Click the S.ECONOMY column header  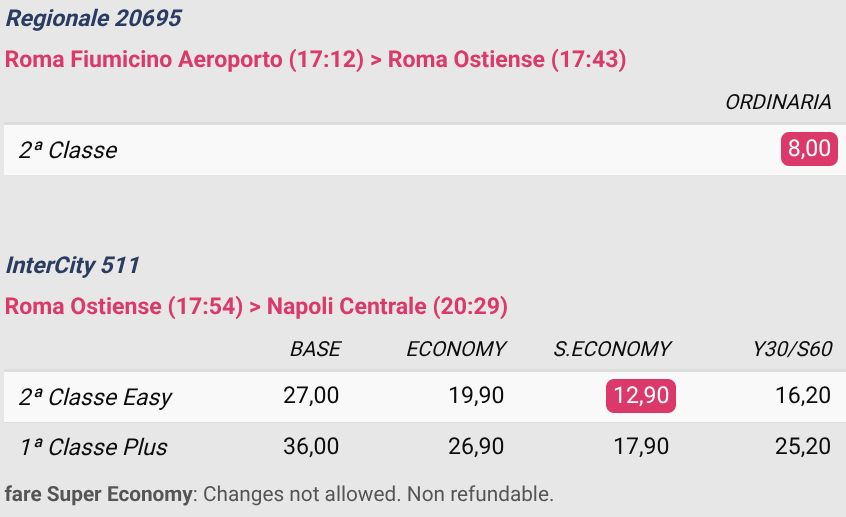point(612,349)
